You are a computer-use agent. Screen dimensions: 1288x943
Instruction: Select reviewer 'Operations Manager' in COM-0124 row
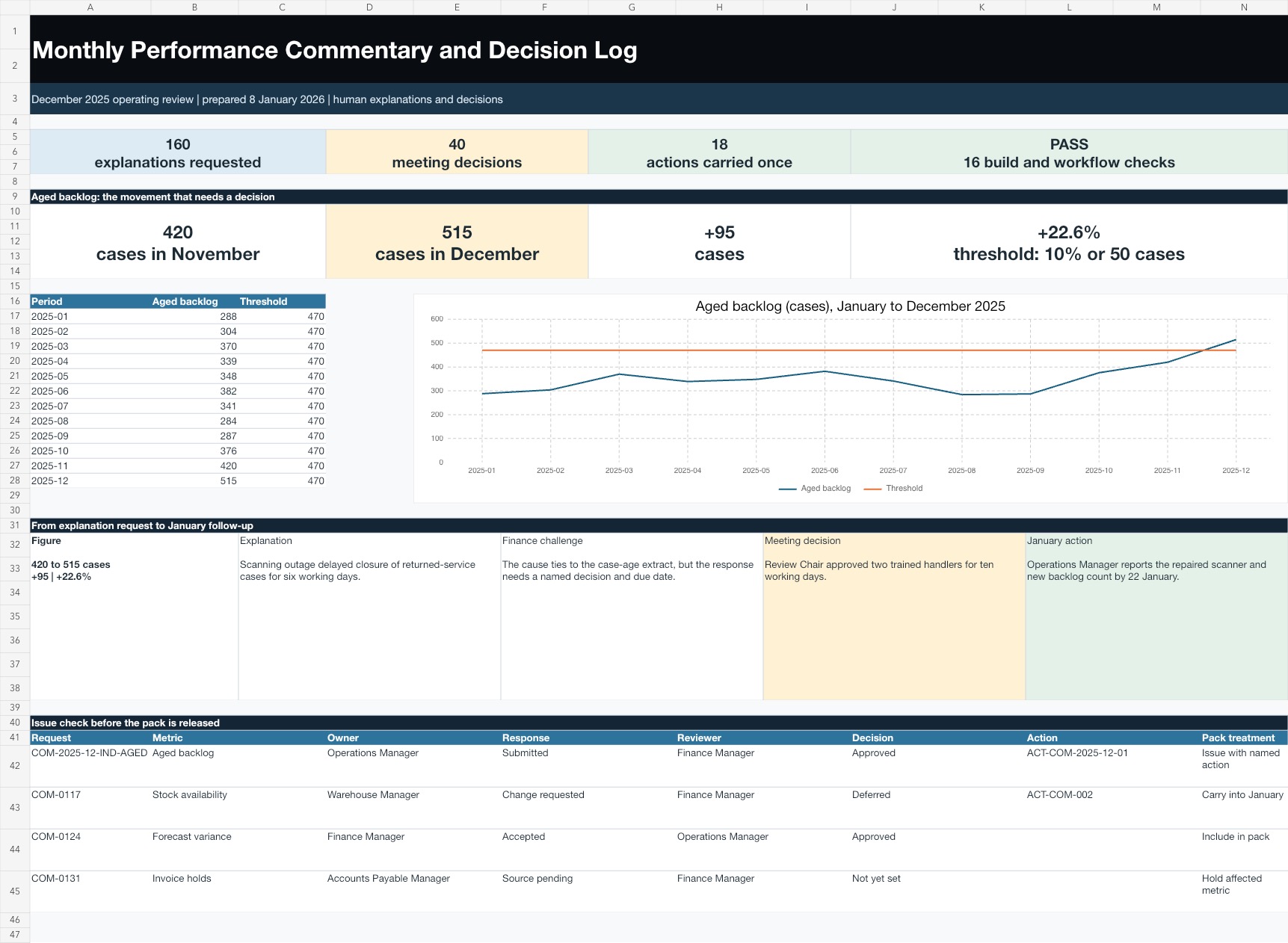(763, 850)
